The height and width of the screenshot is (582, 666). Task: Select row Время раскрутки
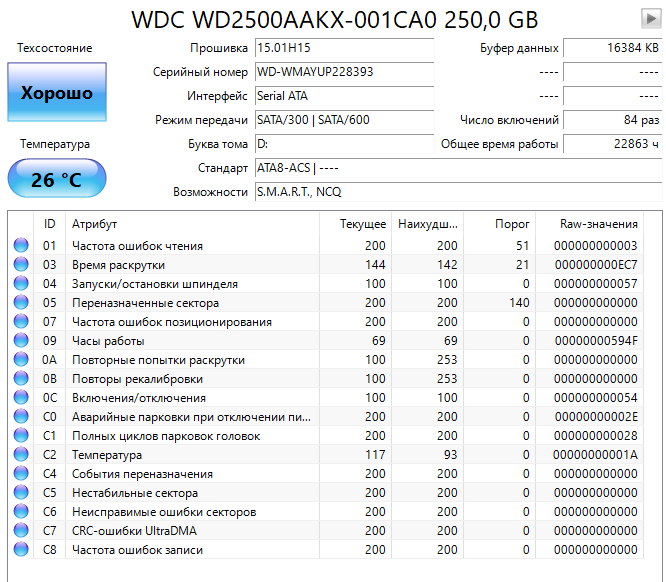pyautogui.click(x=325, y=264)
